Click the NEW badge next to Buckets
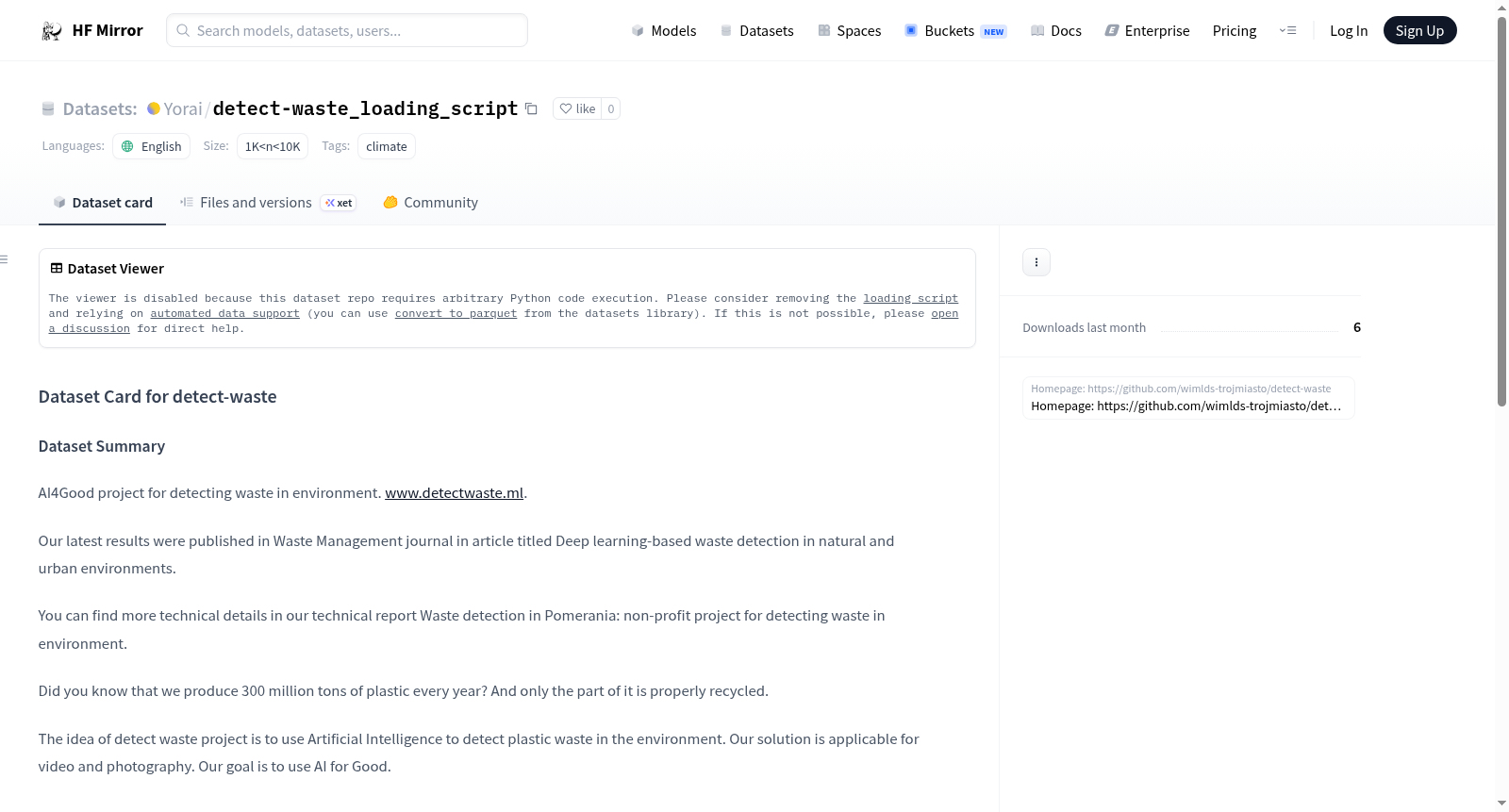 point(994,31)
